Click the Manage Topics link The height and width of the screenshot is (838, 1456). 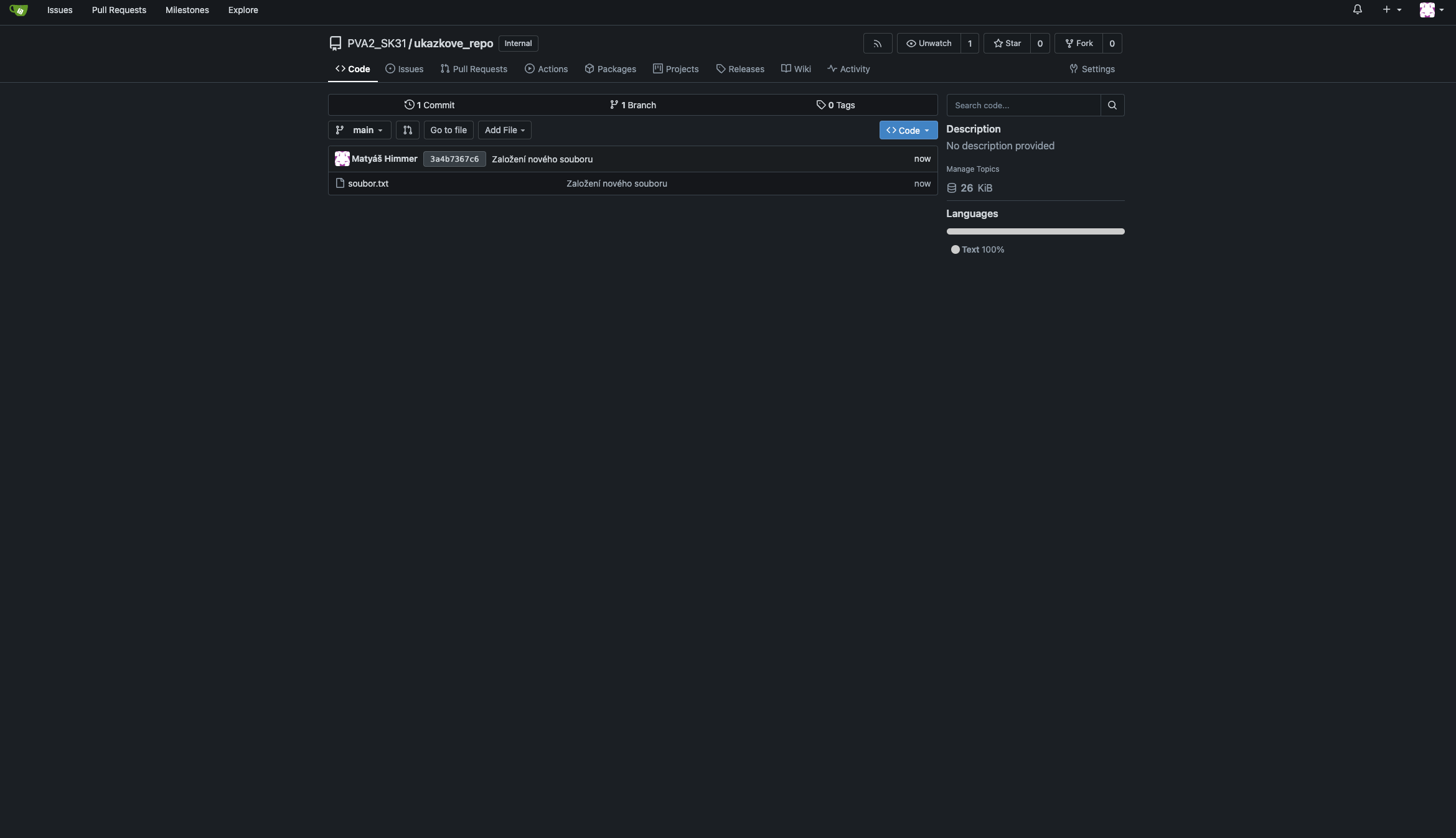pos(972,169)
